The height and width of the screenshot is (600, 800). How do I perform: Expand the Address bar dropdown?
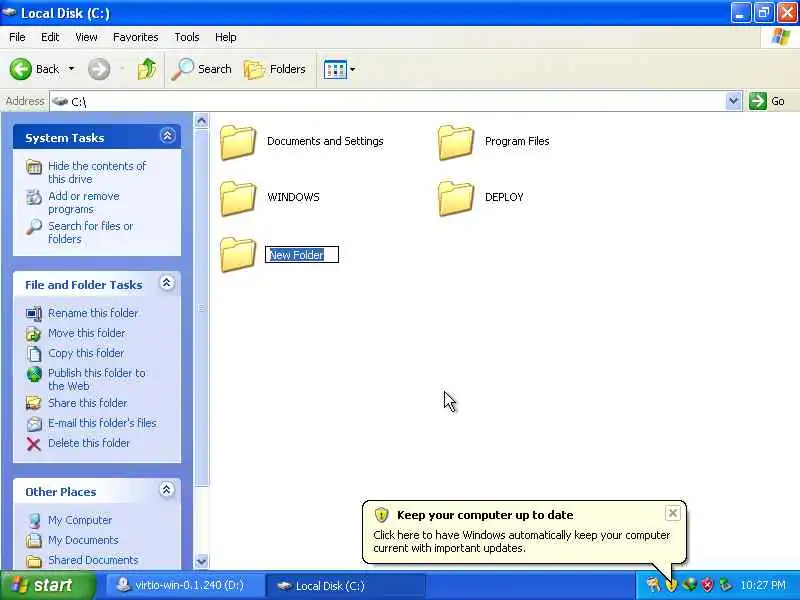[x=733, y=101]
